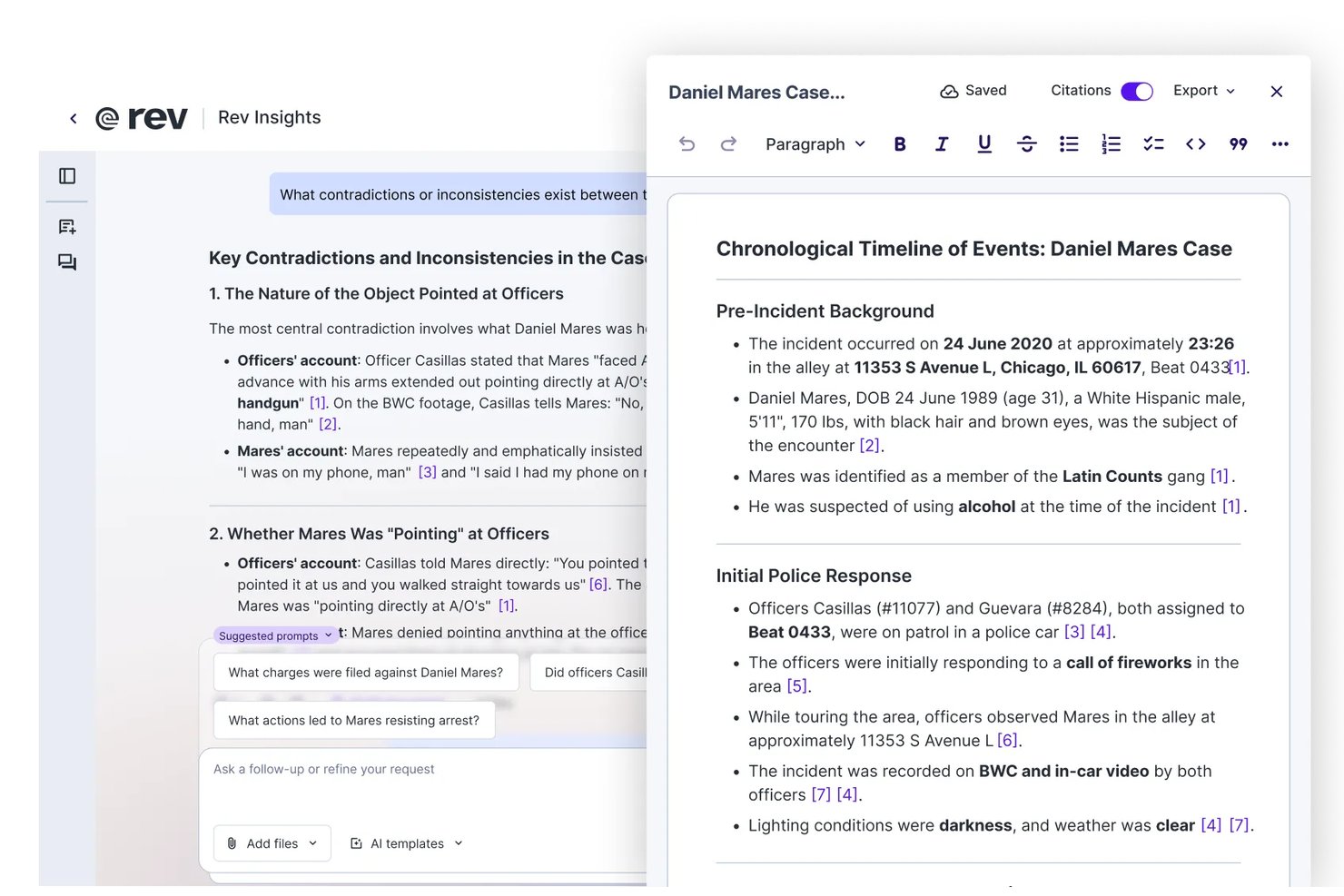The width and height of the screenshot is (1344, 896).
Task: Open citation [1] after Beat 0433
Action: [x=1238, y=368]
